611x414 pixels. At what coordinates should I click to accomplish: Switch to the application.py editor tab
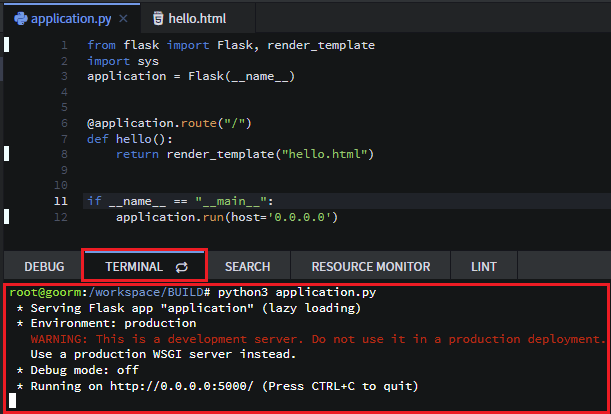71,19
